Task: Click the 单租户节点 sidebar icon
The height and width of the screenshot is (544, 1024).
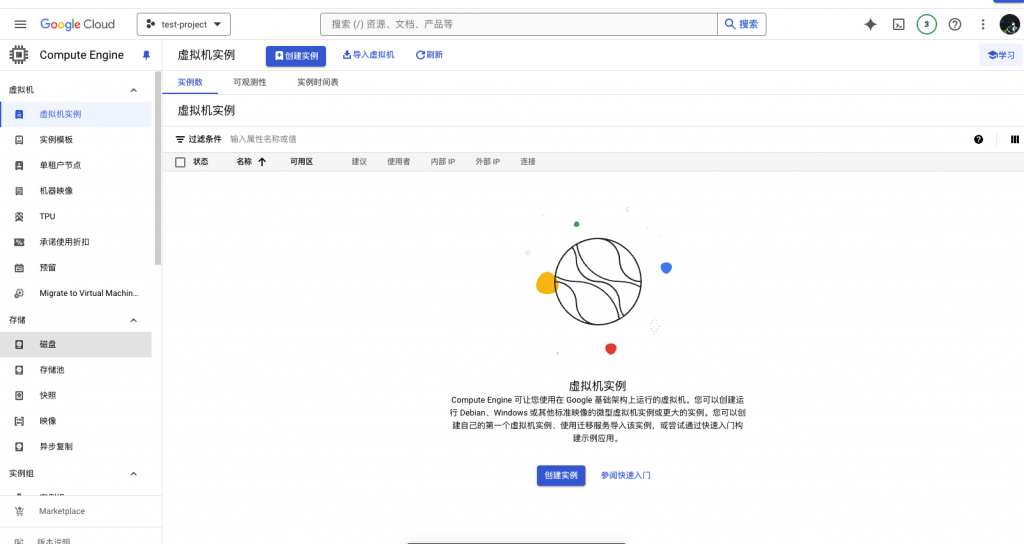Action: click(19, 165)
